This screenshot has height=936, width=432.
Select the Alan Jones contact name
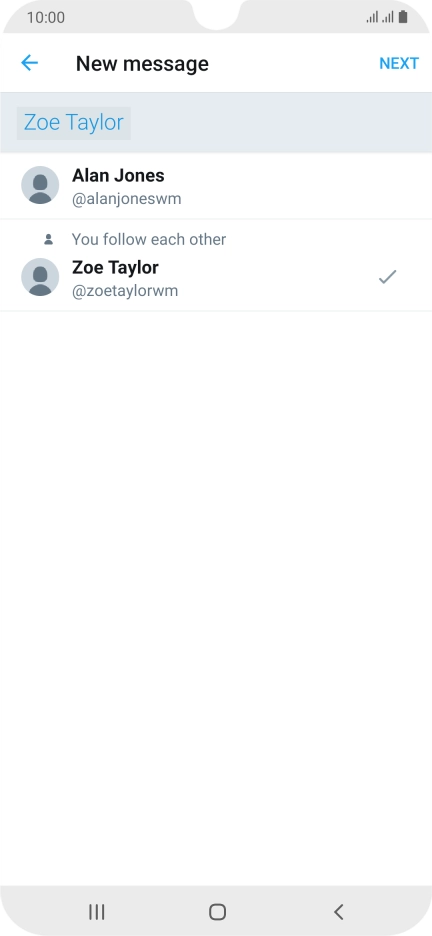pos(118,176)
